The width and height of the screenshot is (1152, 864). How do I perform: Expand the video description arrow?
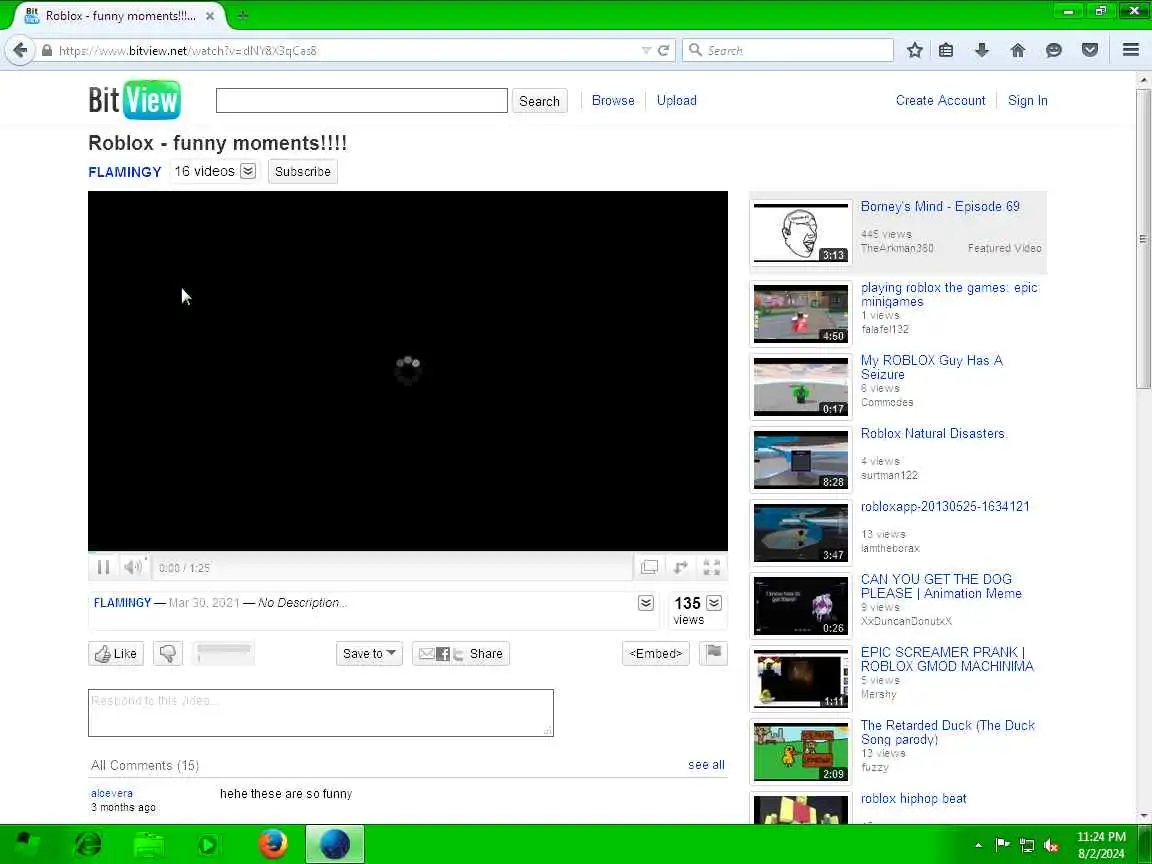click(x=646, y=603)
